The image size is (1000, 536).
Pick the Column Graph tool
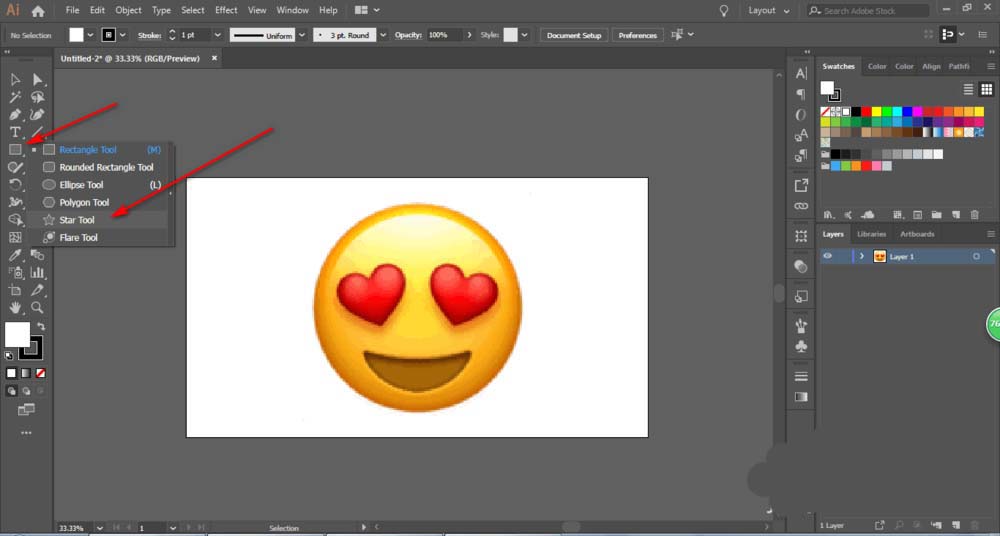point(38,272)
